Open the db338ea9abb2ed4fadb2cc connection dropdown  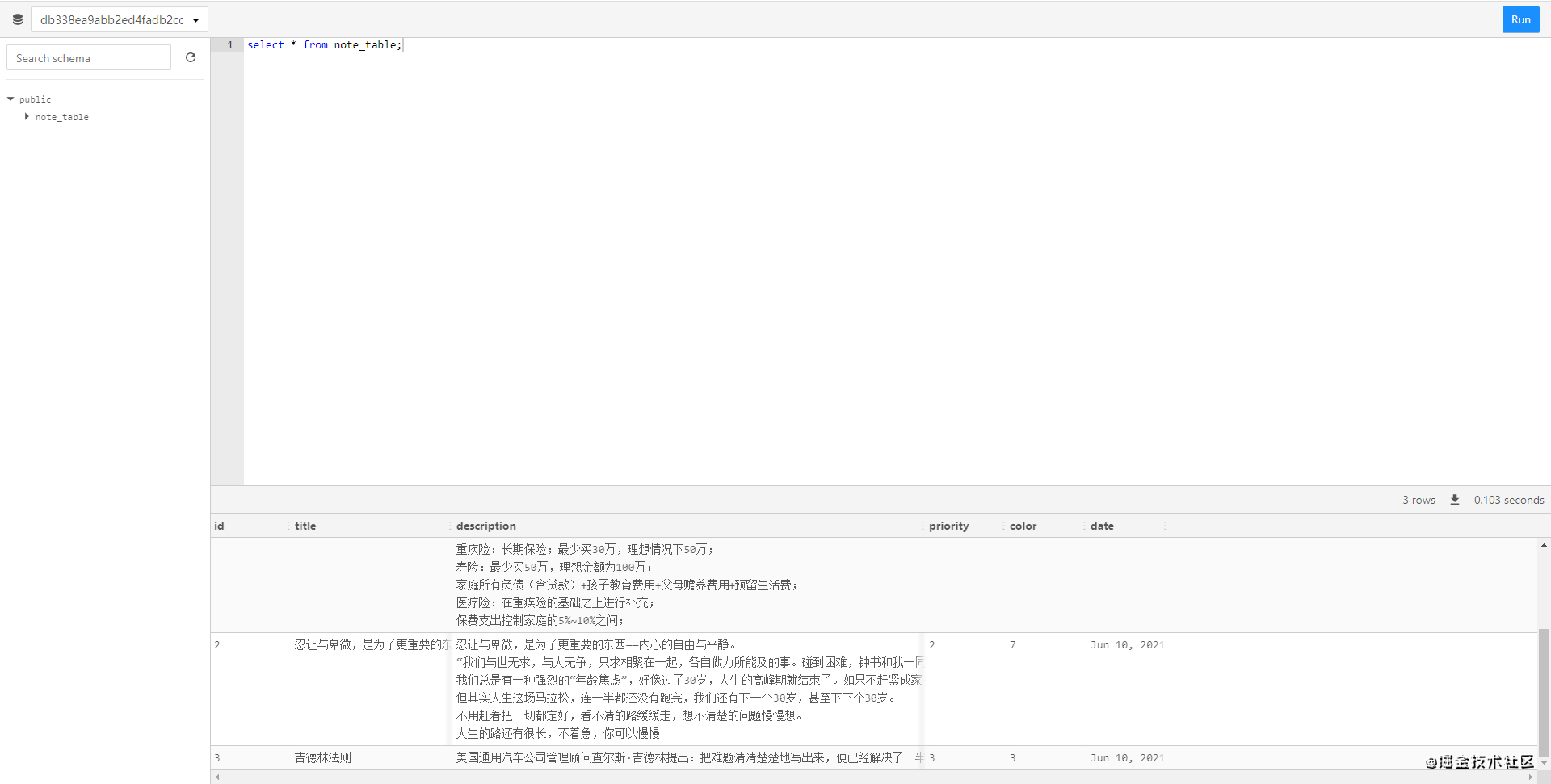tap(120, 19)
